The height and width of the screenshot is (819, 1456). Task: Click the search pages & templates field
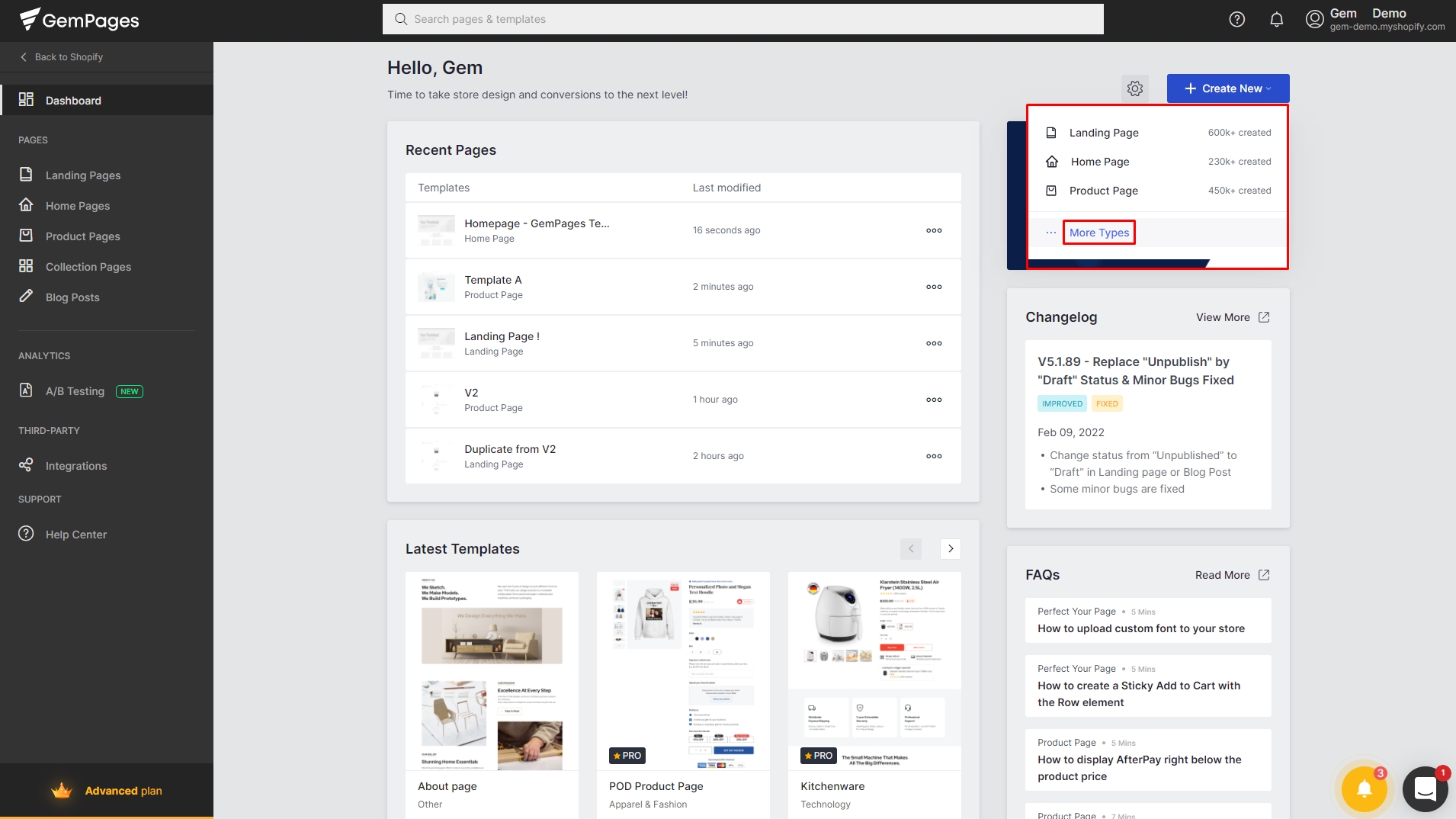[x=743, y=19]
